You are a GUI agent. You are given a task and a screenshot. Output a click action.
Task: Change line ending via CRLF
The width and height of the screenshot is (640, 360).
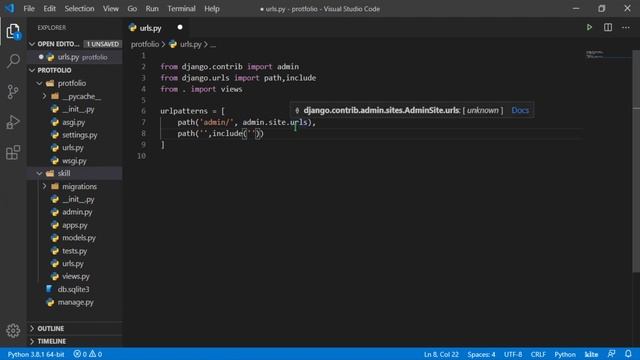[538, 354]
